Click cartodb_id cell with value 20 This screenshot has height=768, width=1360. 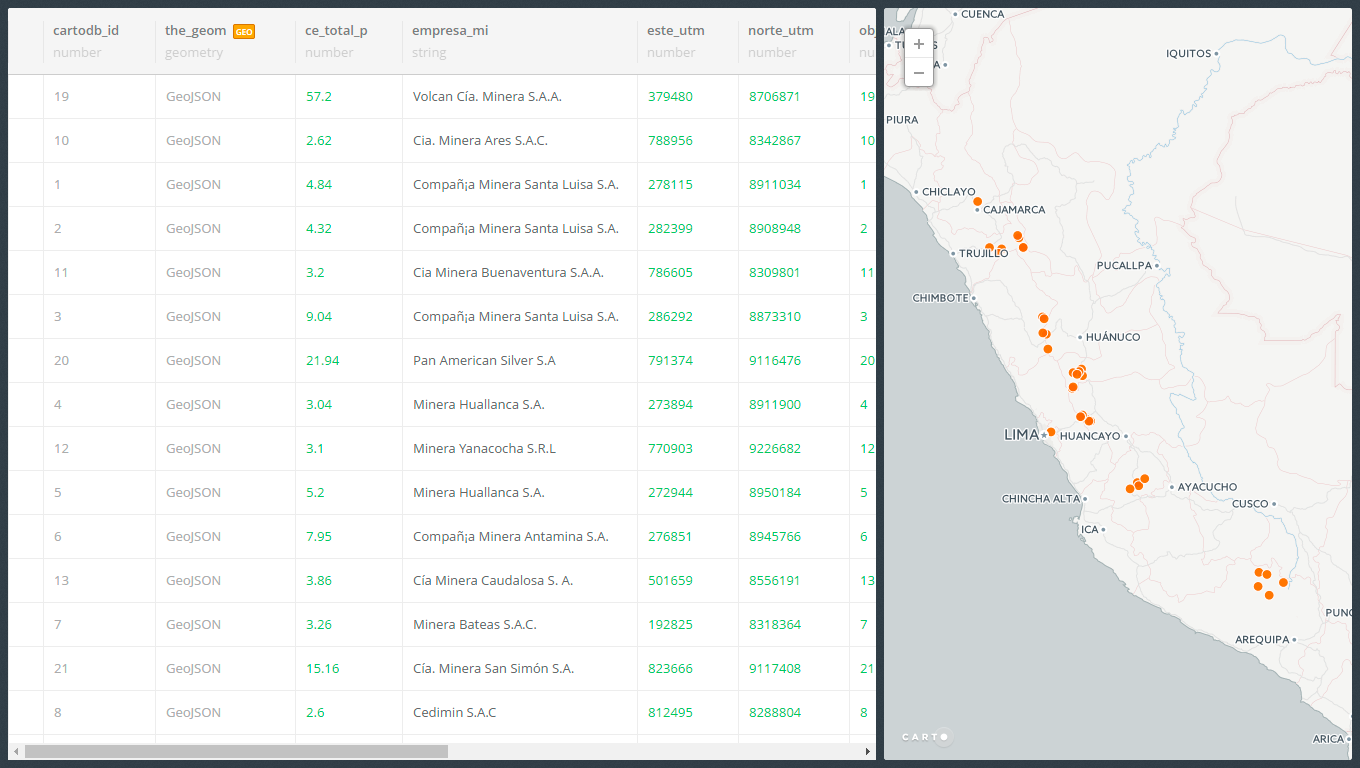pos(62,361)
